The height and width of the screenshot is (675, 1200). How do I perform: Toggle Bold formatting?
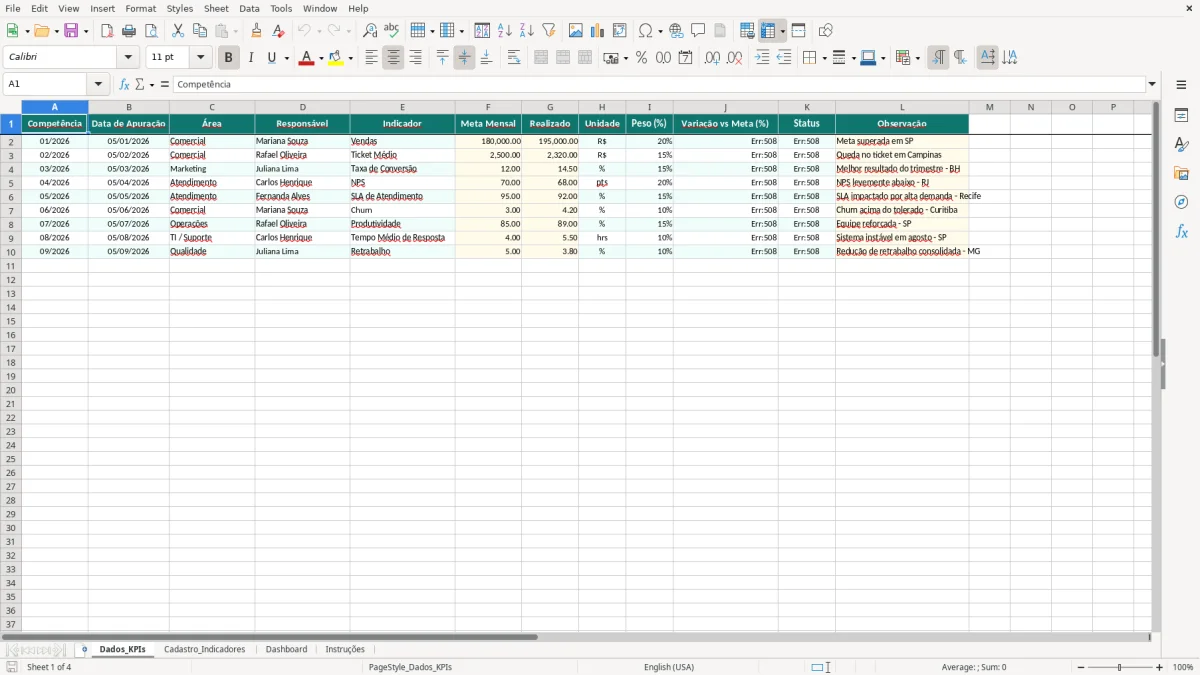[x=229, y=58]
